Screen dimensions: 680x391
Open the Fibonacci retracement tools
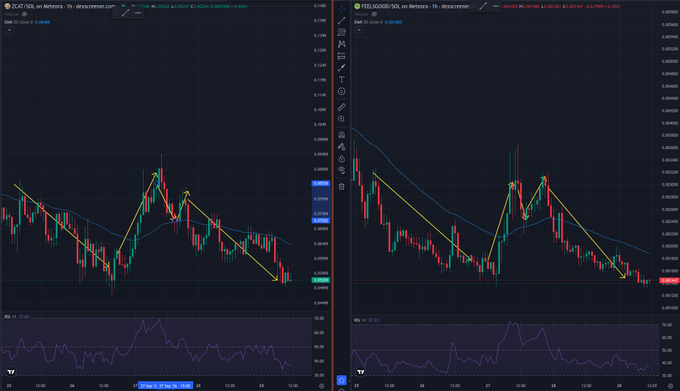[x=342, y=32]
